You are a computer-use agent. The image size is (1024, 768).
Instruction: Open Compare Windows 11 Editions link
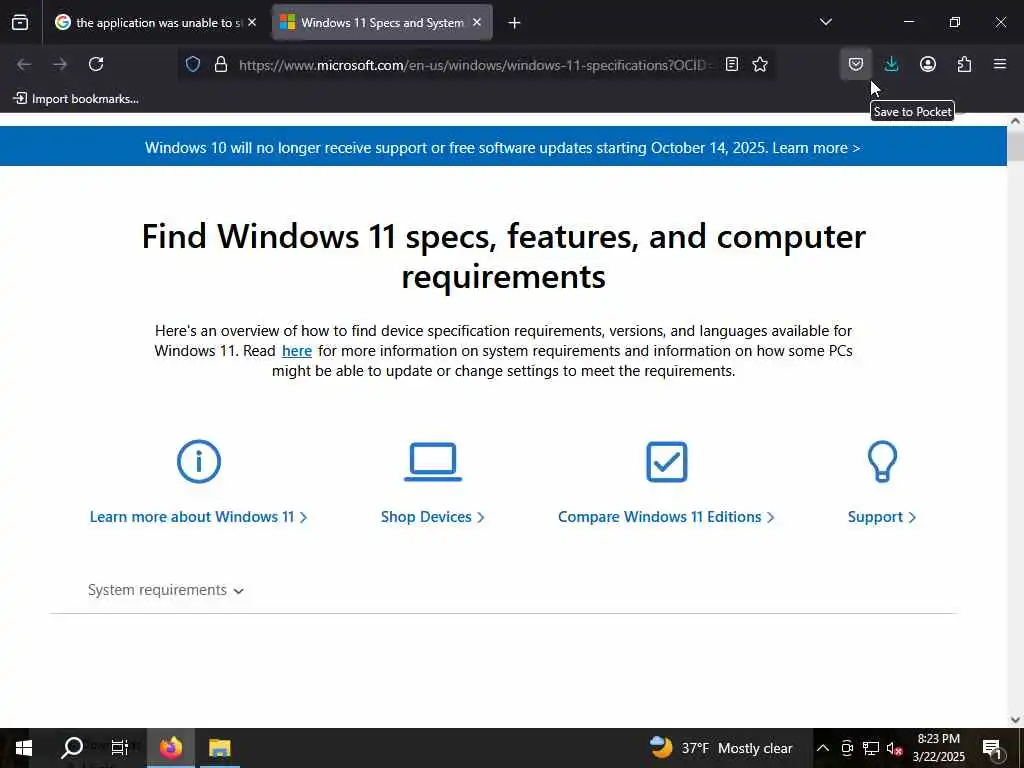point(666,517)
